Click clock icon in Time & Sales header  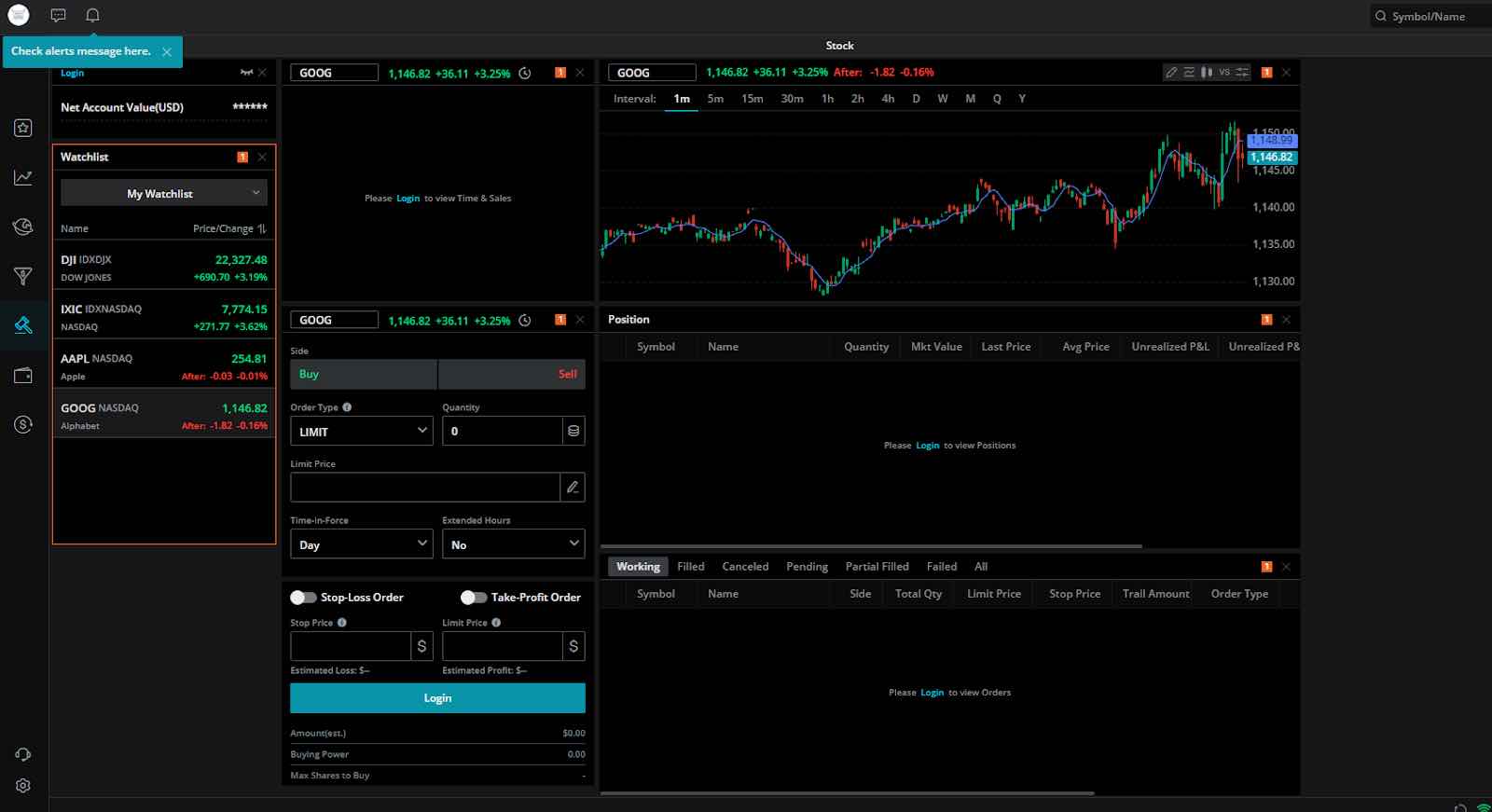[x=525, y=73]
